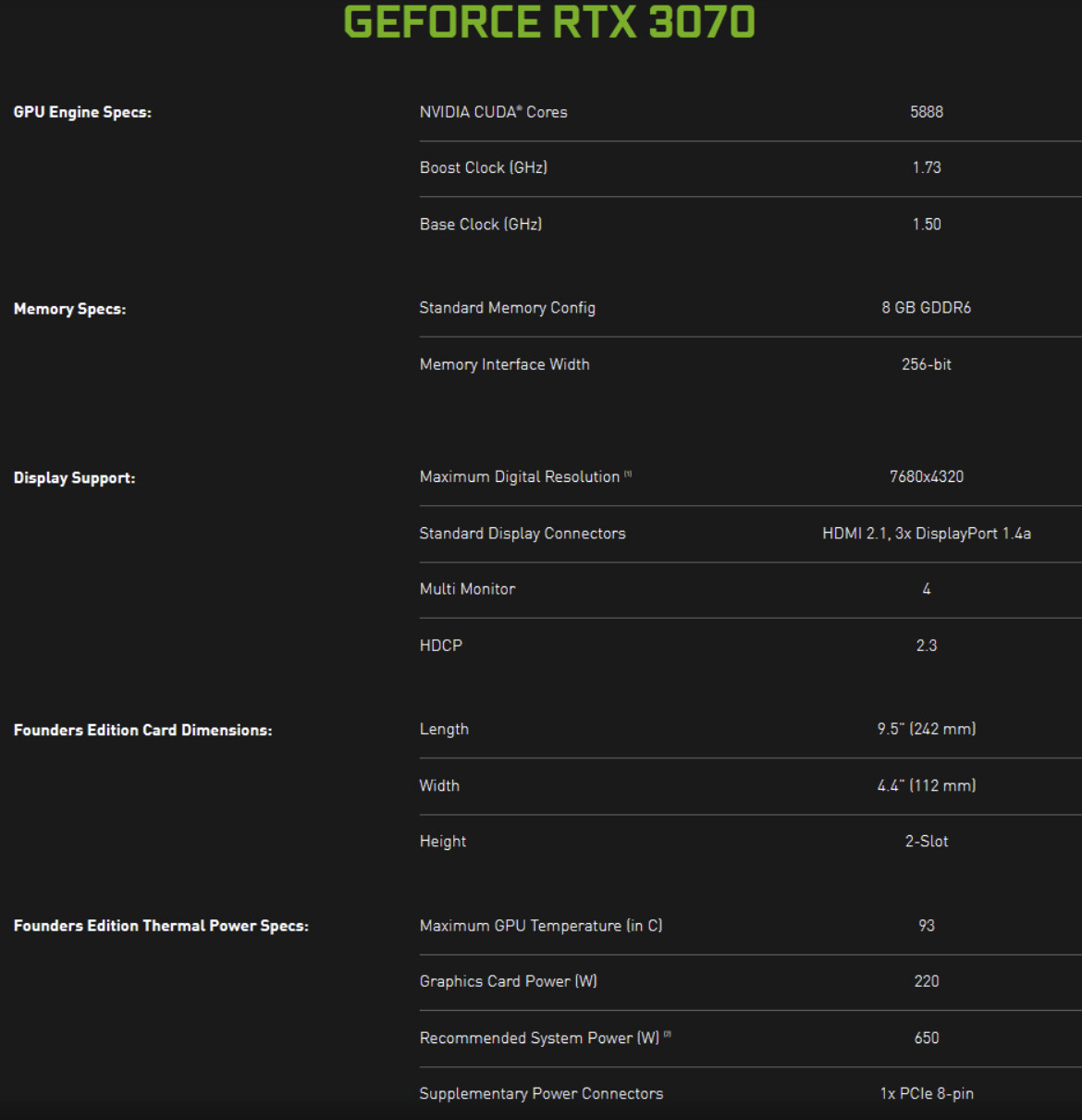
Task: Select the 8 GB GDDR6 value
Action: 927,308
